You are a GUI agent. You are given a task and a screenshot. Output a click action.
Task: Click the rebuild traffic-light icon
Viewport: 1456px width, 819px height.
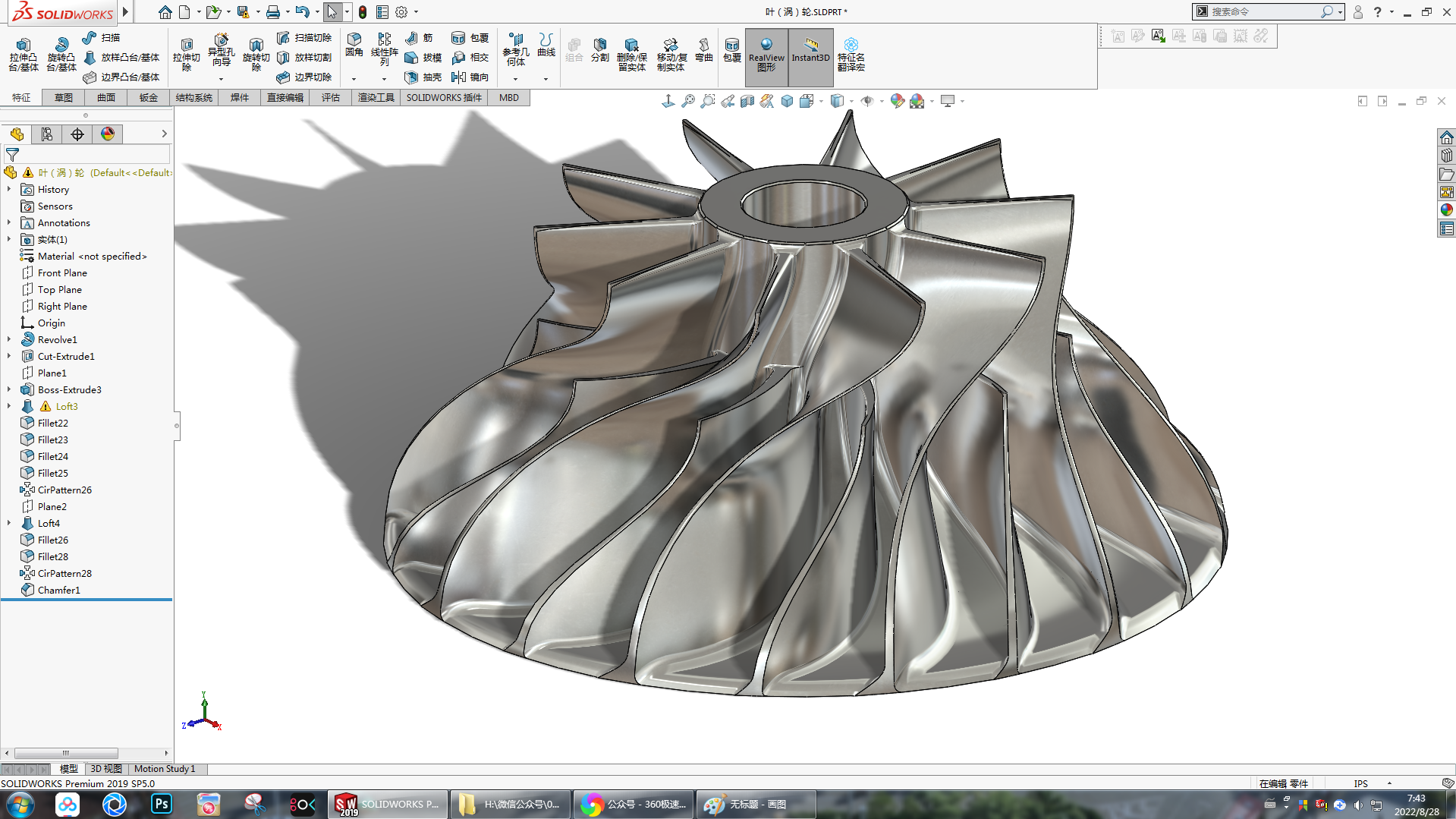(363, 12)
